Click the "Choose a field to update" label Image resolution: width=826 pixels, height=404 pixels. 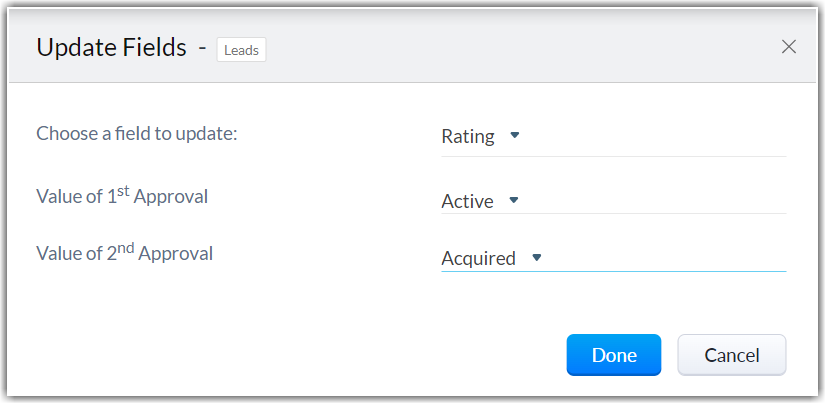coord(137,133)
